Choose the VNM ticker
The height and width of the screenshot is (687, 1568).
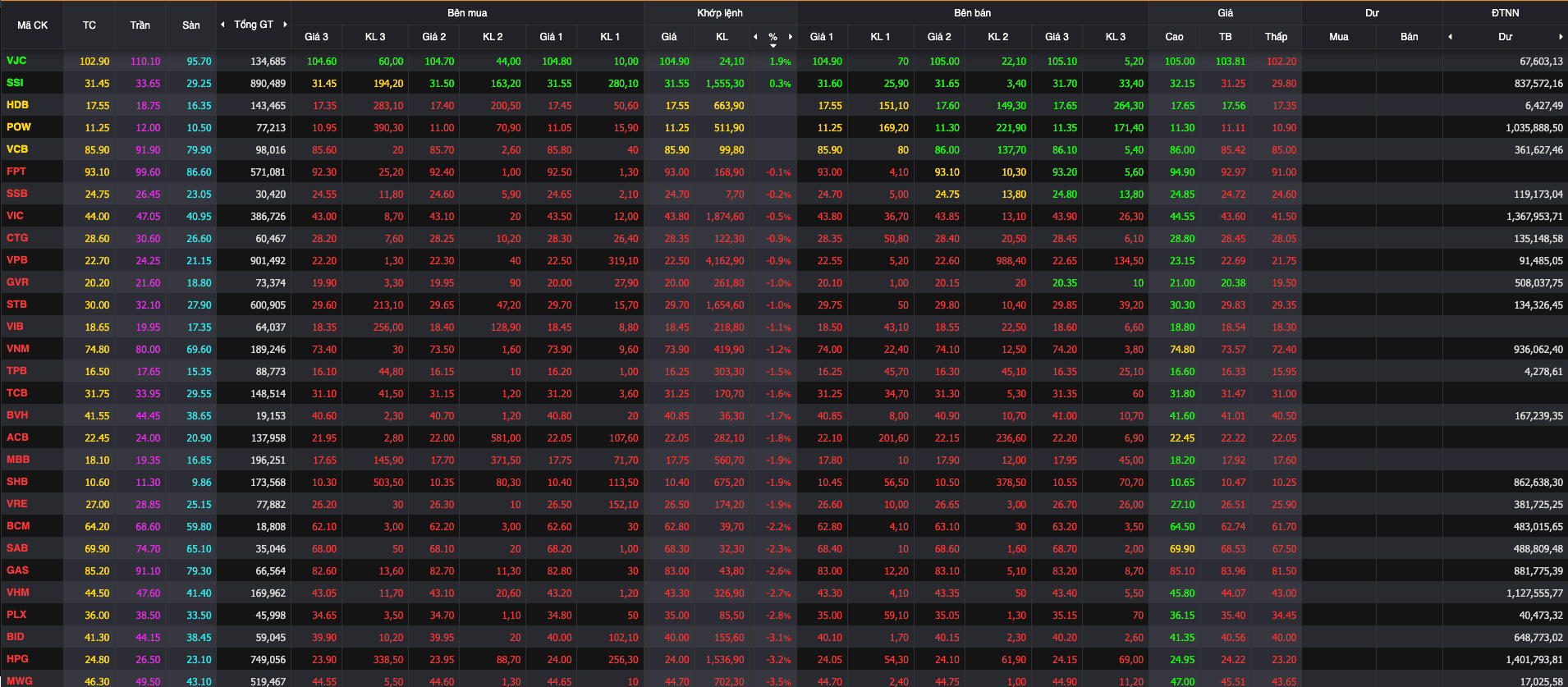pos(18,349)
